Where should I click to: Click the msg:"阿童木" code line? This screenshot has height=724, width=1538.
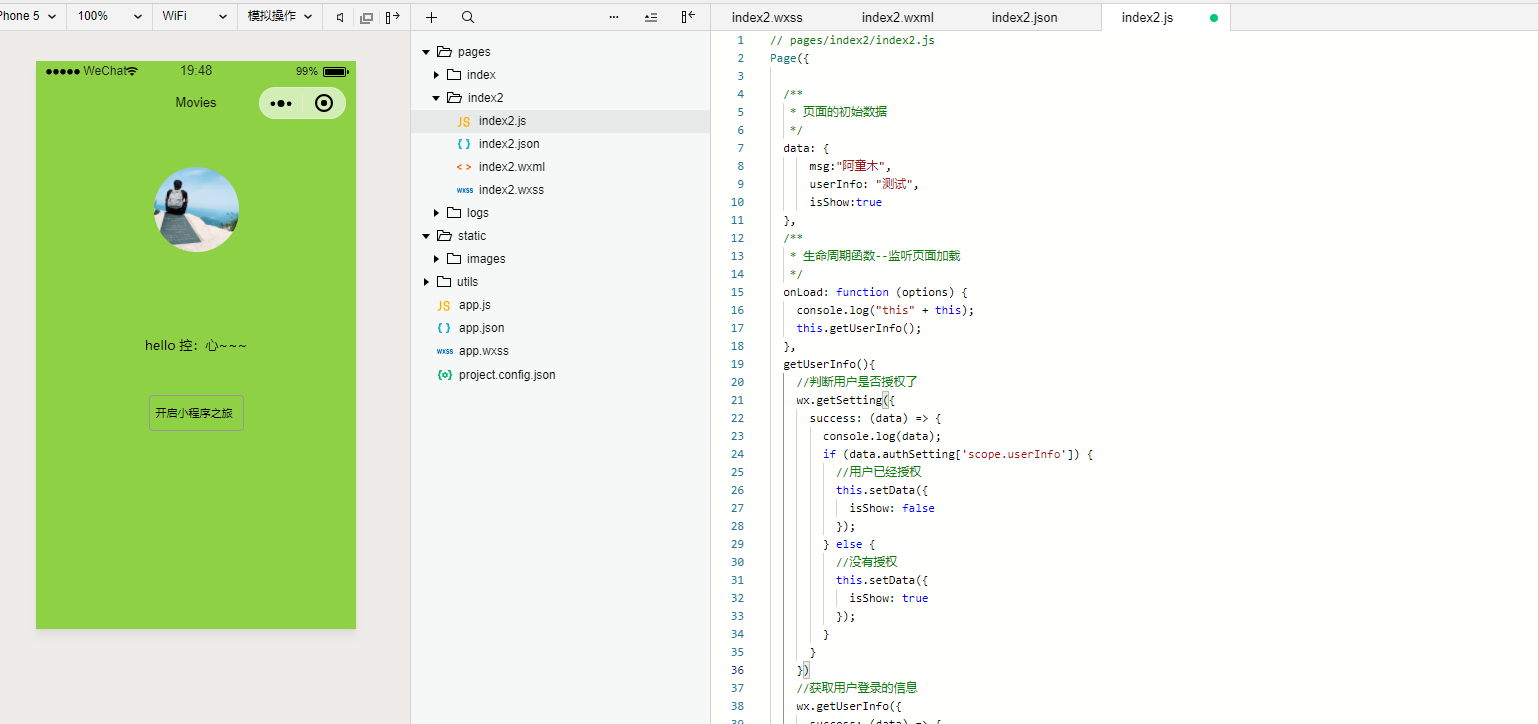[x=849, y=166]
